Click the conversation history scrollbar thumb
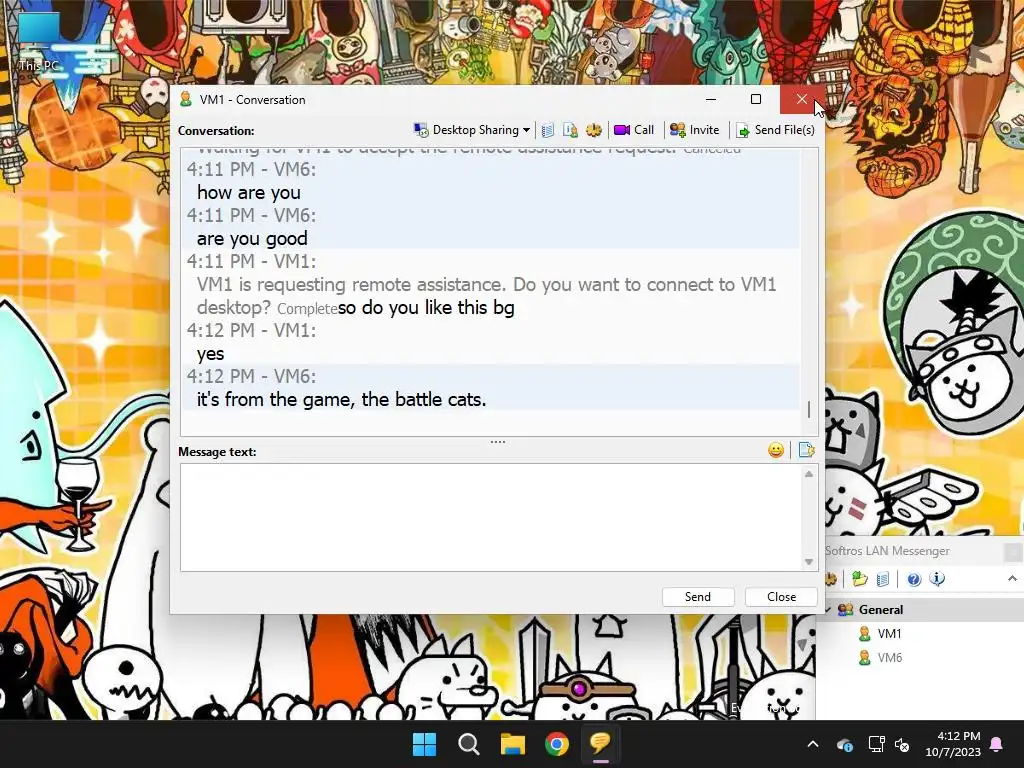1024x768 pixels. point(809,409)
